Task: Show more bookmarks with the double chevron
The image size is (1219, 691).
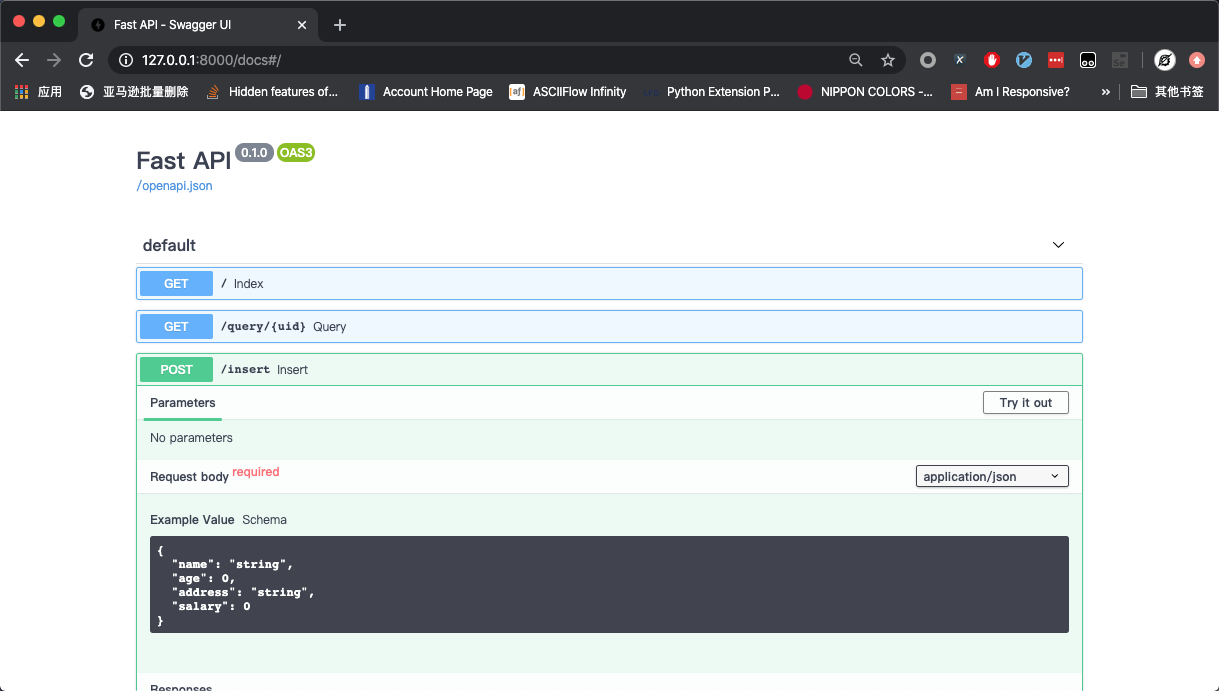Action: pos(1105,92)
